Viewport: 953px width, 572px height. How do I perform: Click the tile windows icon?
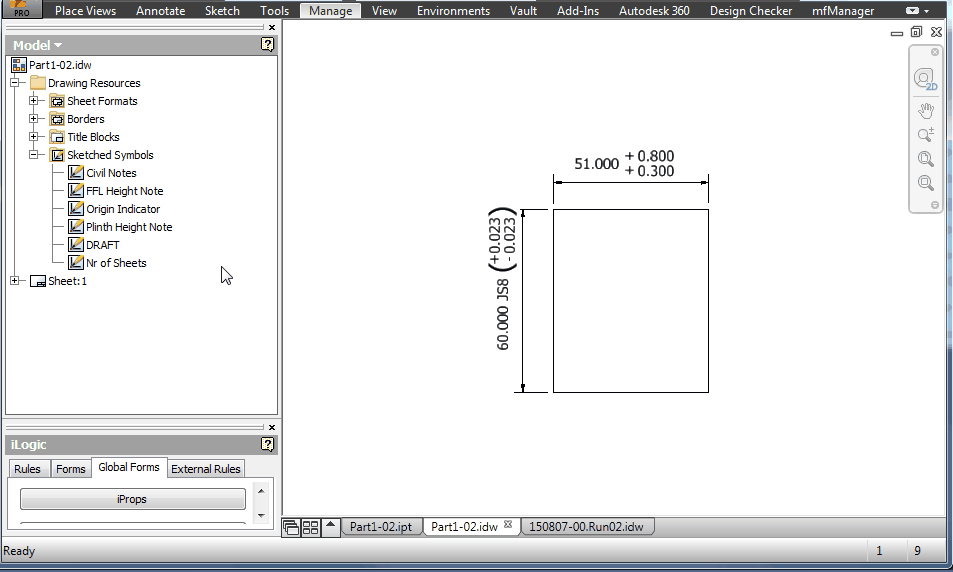tap(311, 527)
